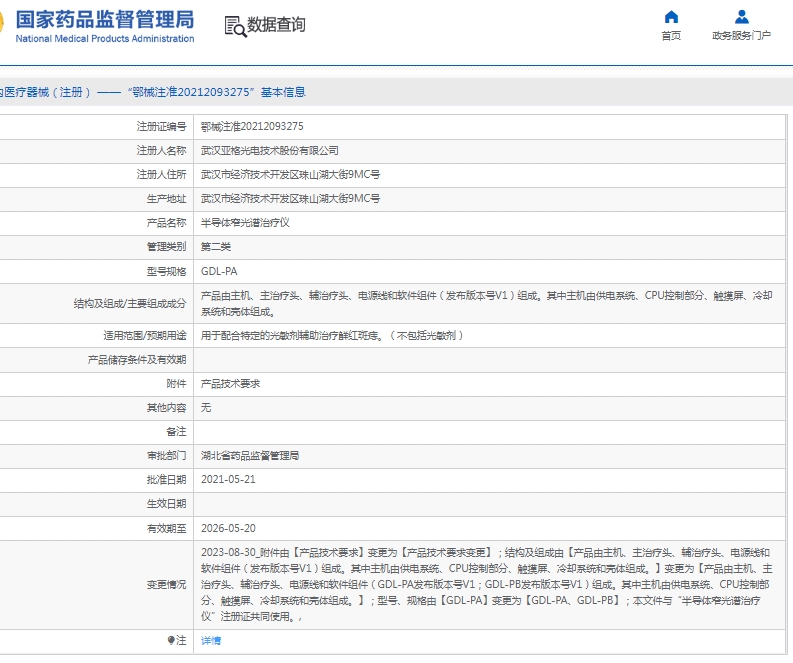Click the 变更情况 change history text
793x663 pixels.
point(487,585)
